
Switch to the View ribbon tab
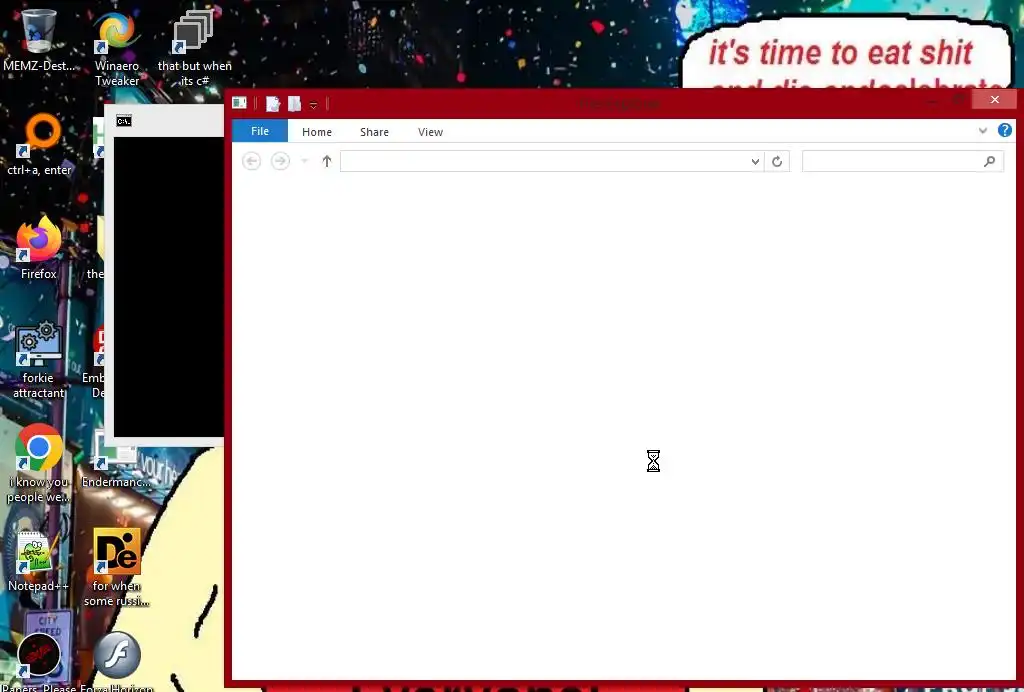pos(430,132)
